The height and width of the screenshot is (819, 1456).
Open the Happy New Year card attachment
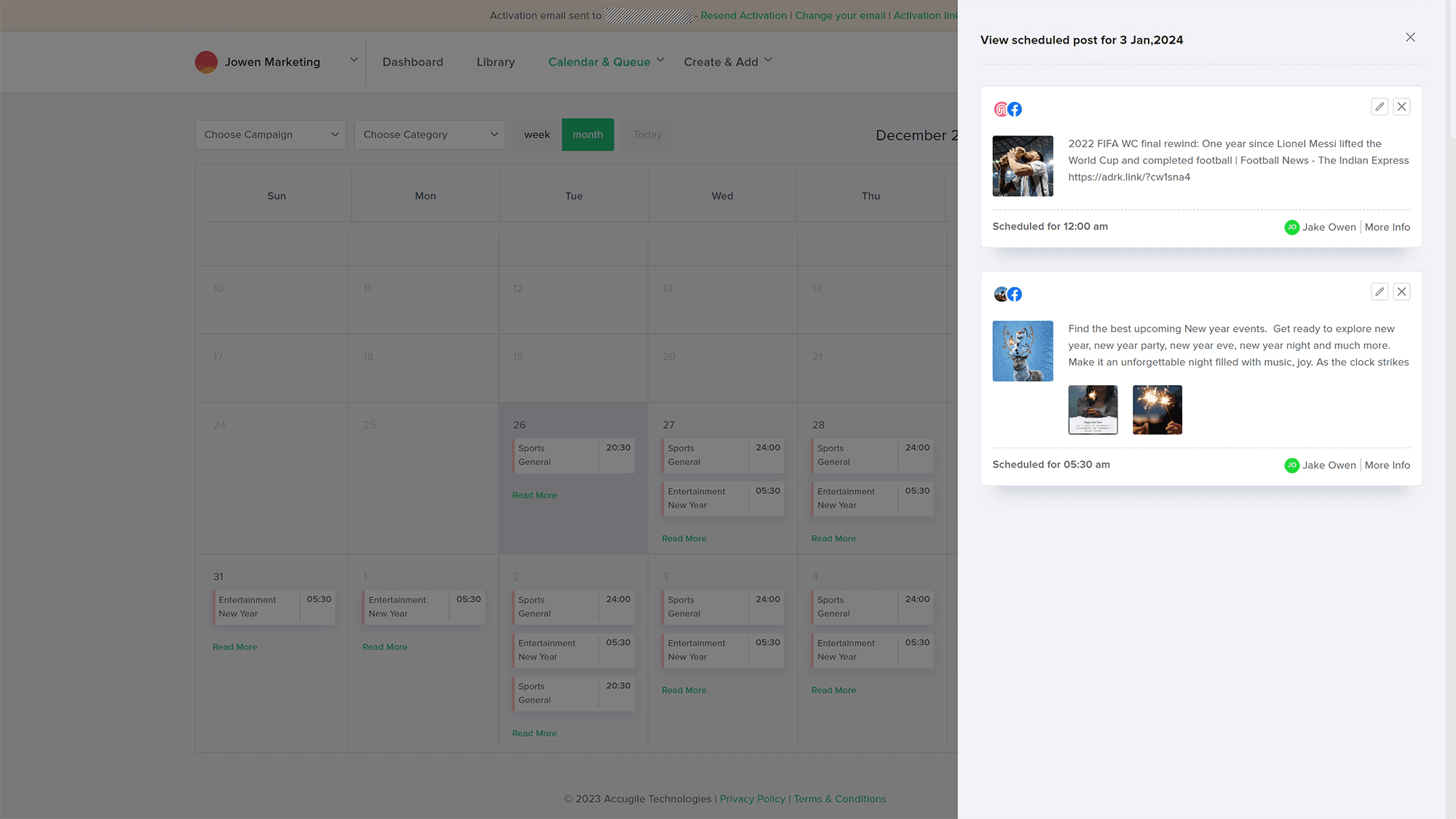(1093, 410)
